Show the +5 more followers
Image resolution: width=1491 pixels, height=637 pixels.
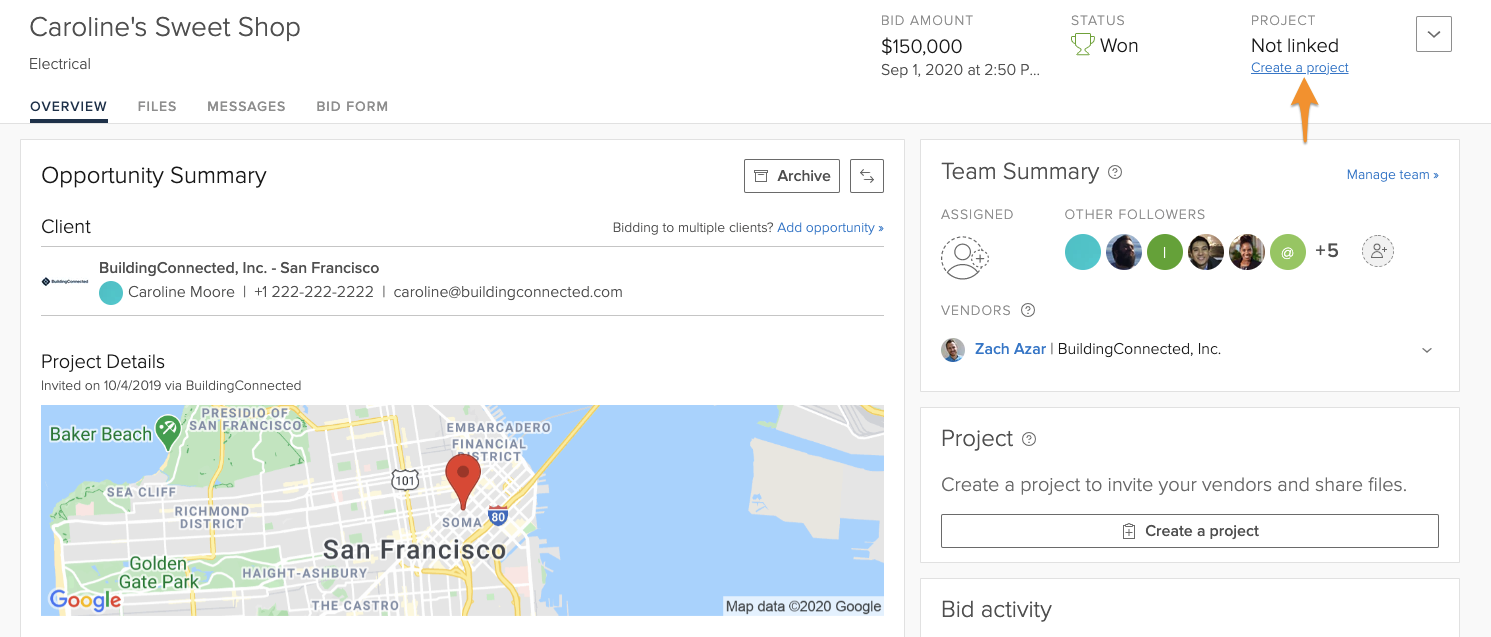pos(1326,251)
